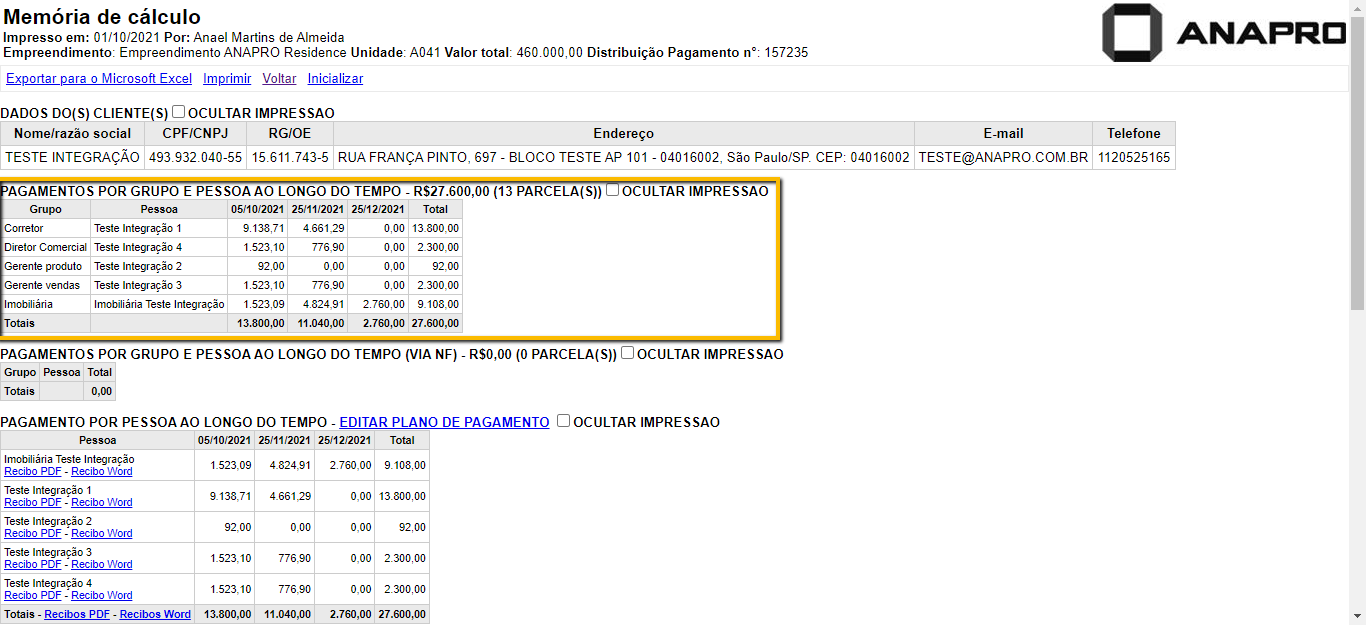Viewport: 1366px width, 625px height.
Task: Download Recibo PDF for Teste Integração 1
Action: pyautogui.click(x=33, y=502)
